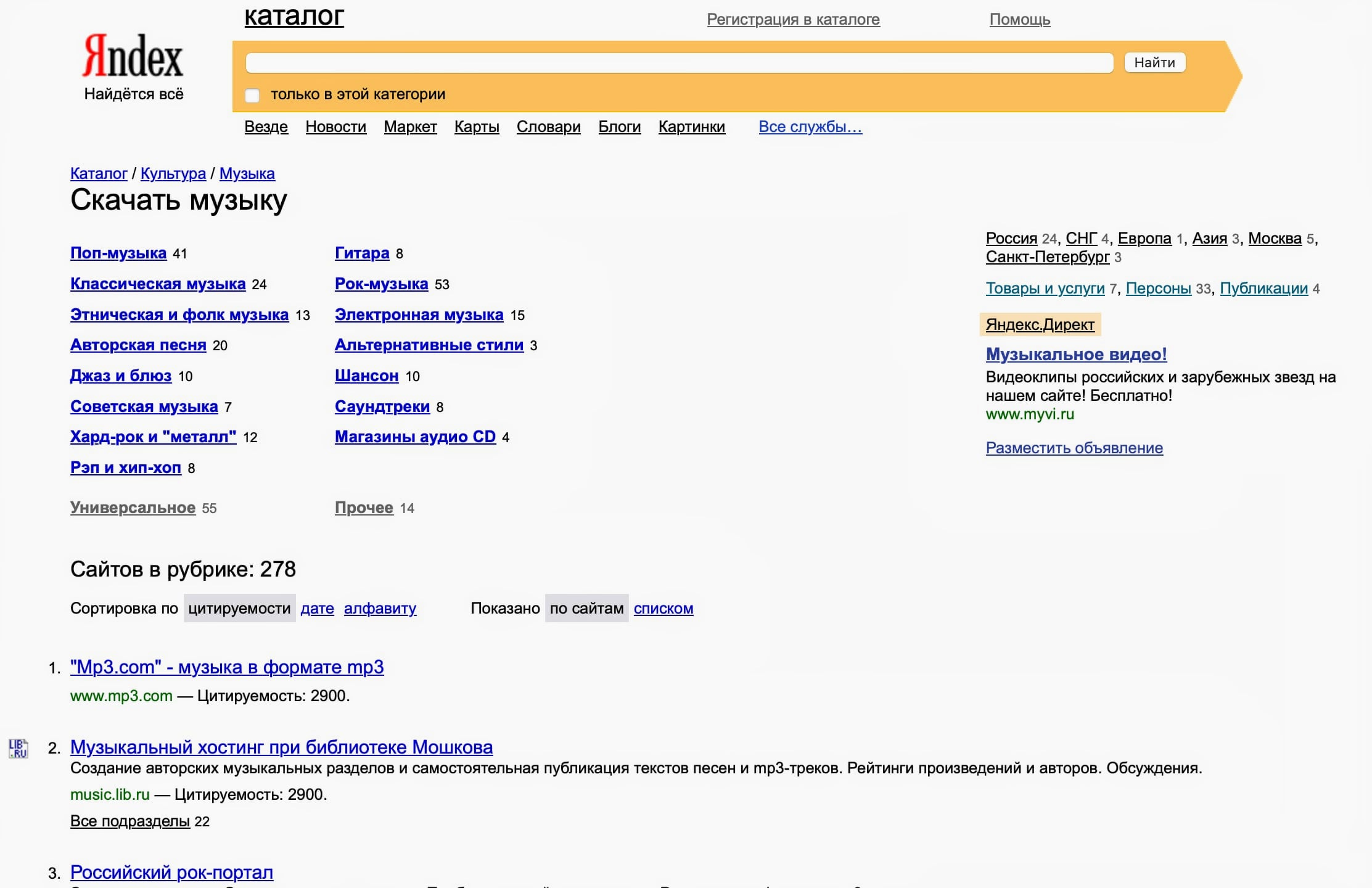
Task: Open the Музыкальное видео! ad
Action: pyautogui.click(x=1077, y=355)
